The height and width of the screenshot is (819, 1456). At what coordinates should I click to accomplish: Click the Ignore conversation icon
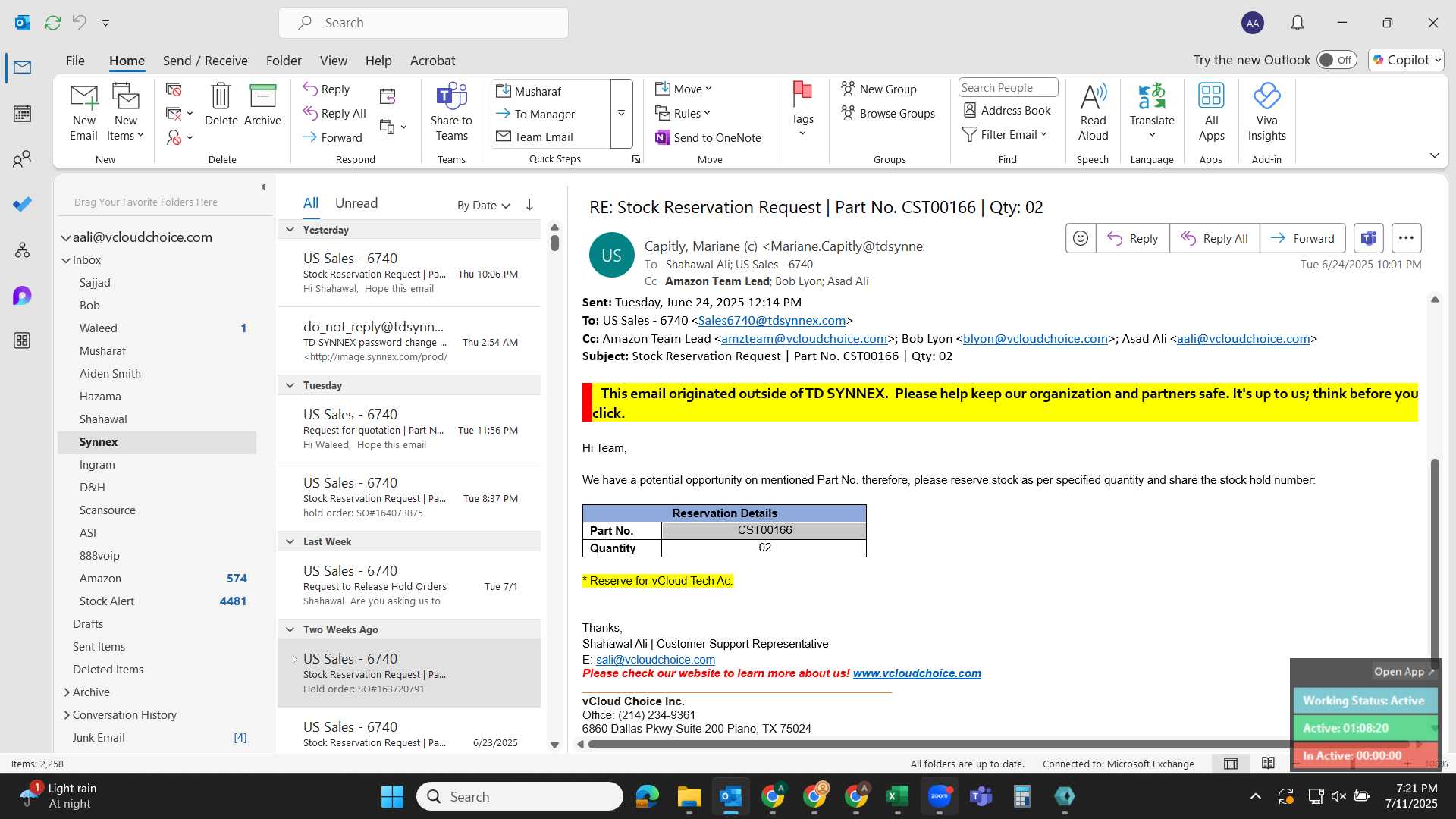click(174, 90)
